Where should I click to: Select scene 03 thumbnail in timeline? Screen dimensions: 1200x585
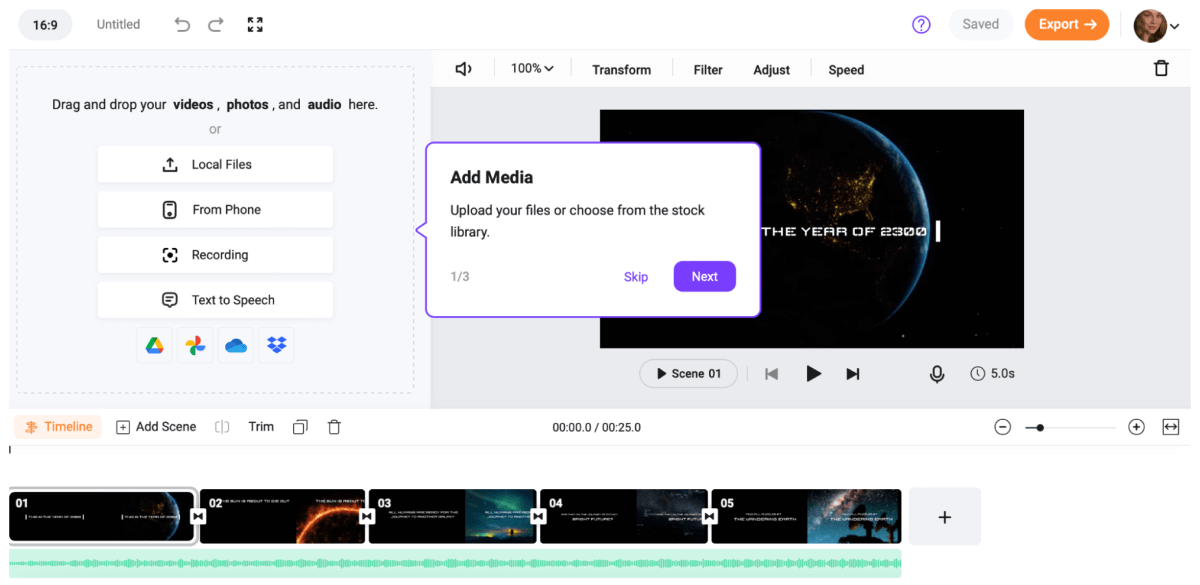[x=453, y=516]
